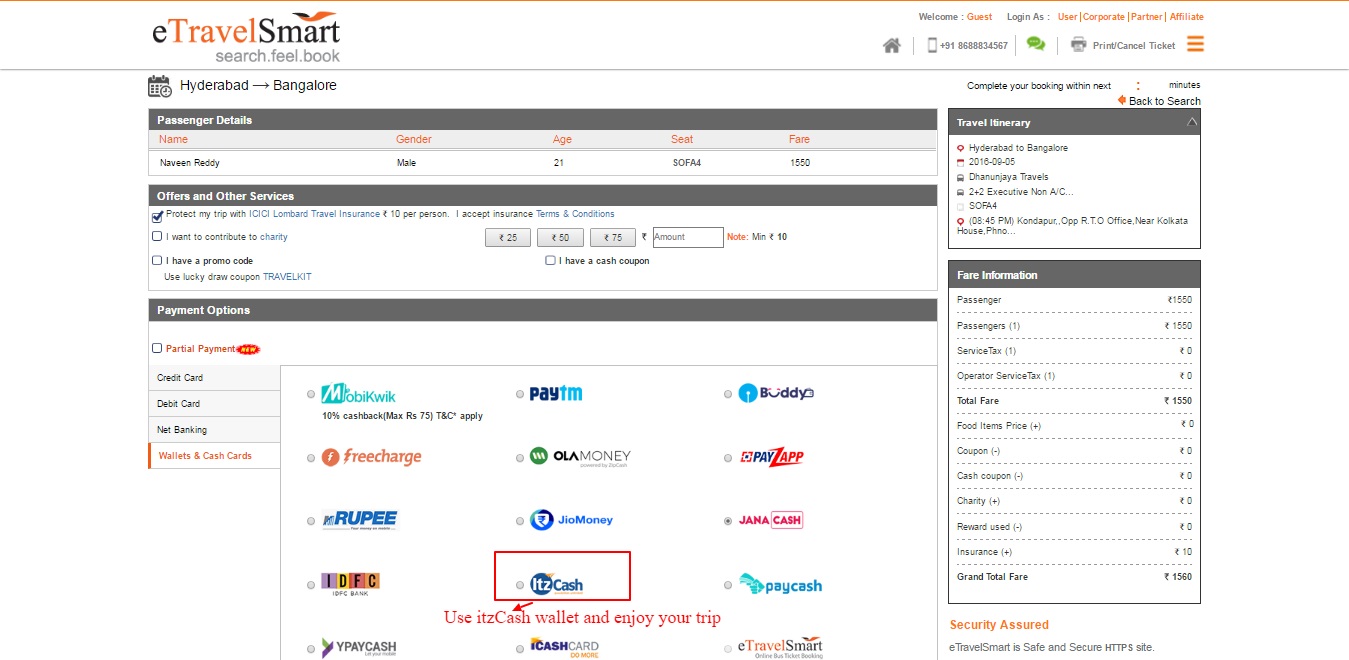Open the orange hamburger menu
Viewport: 1349px width, 660px height.
1195,44
